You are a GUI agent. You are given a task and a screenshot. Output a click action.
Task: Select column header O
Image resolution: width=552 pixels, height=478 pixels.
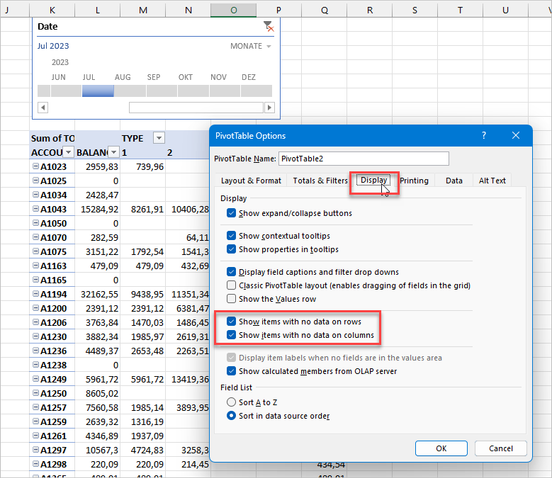coord(233,10)
